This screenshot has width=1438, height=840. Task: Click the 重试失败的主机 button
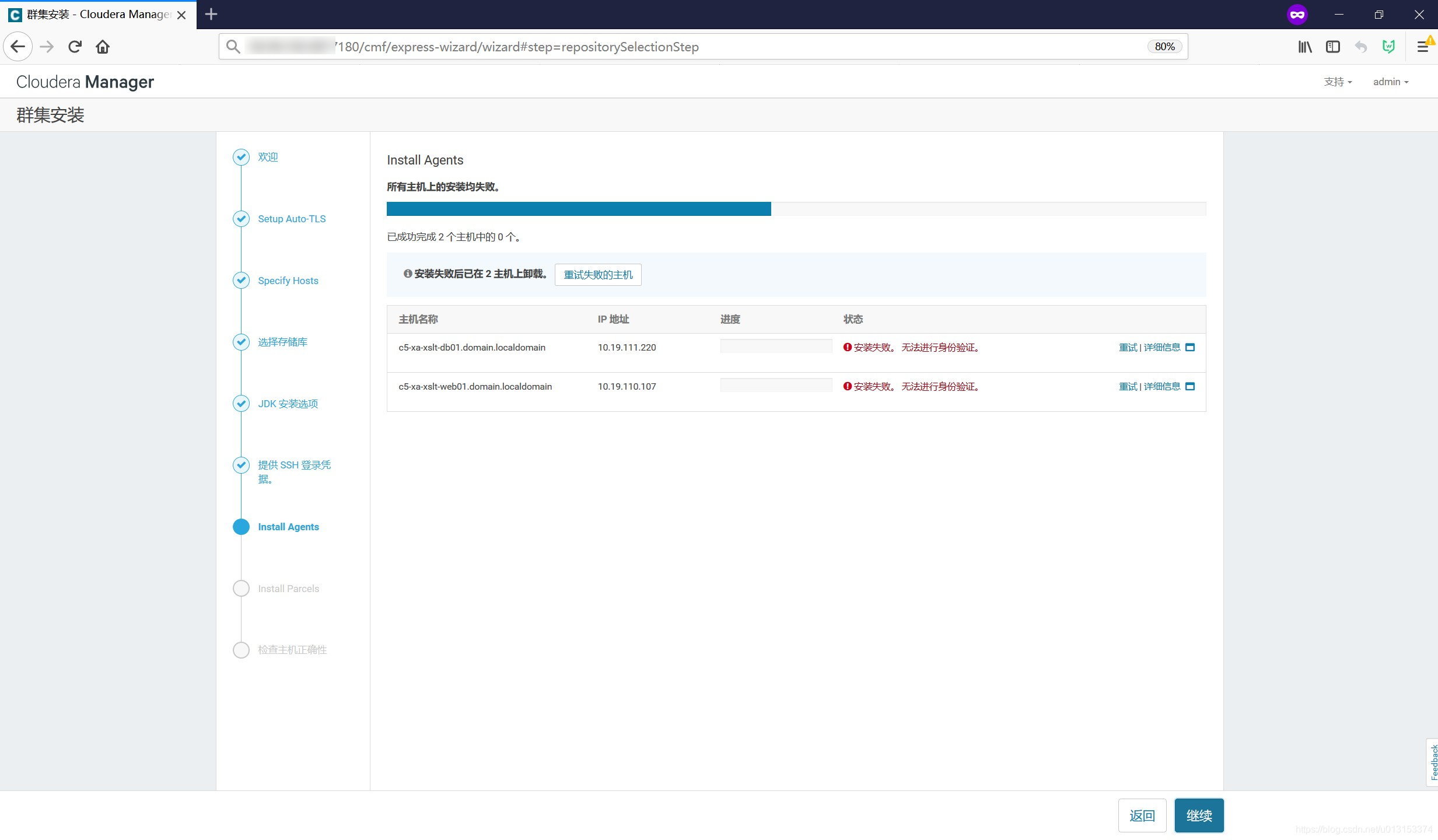tap(597, 275)
